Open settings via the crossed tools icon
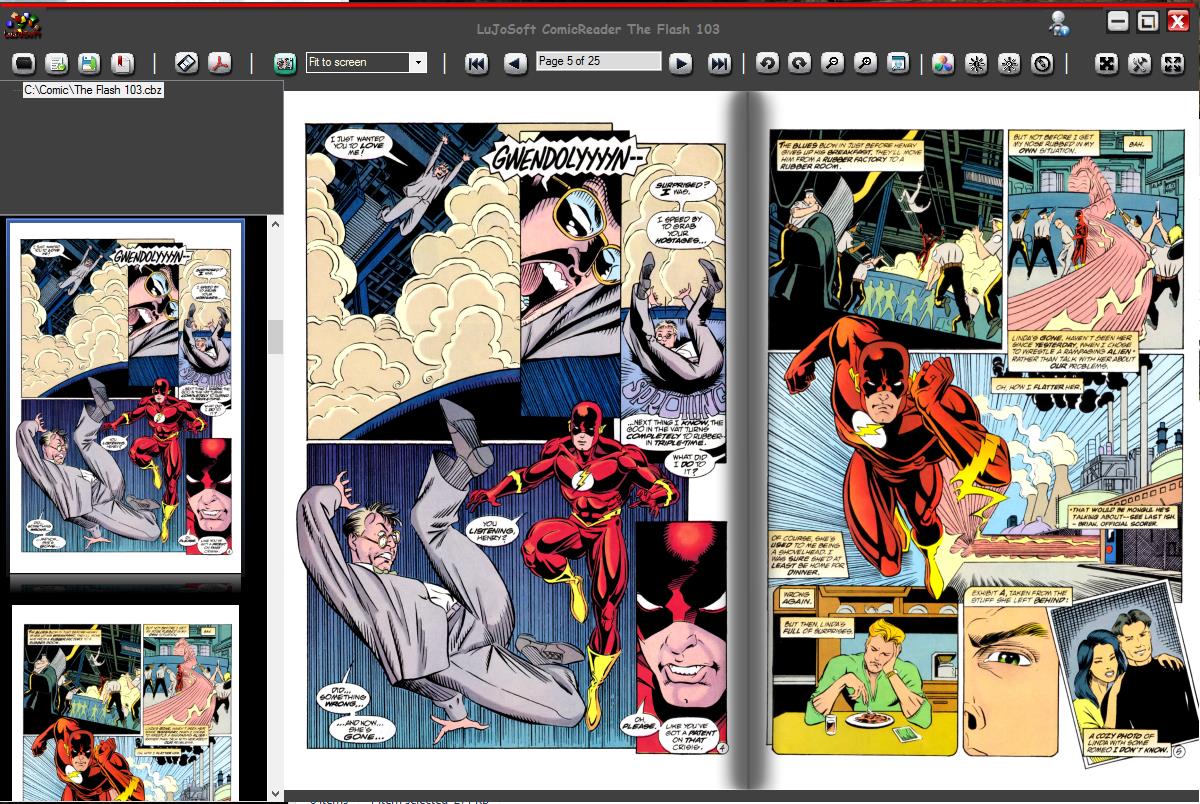This screenshot has width=1200, height=804. (x=1139, y=63)
